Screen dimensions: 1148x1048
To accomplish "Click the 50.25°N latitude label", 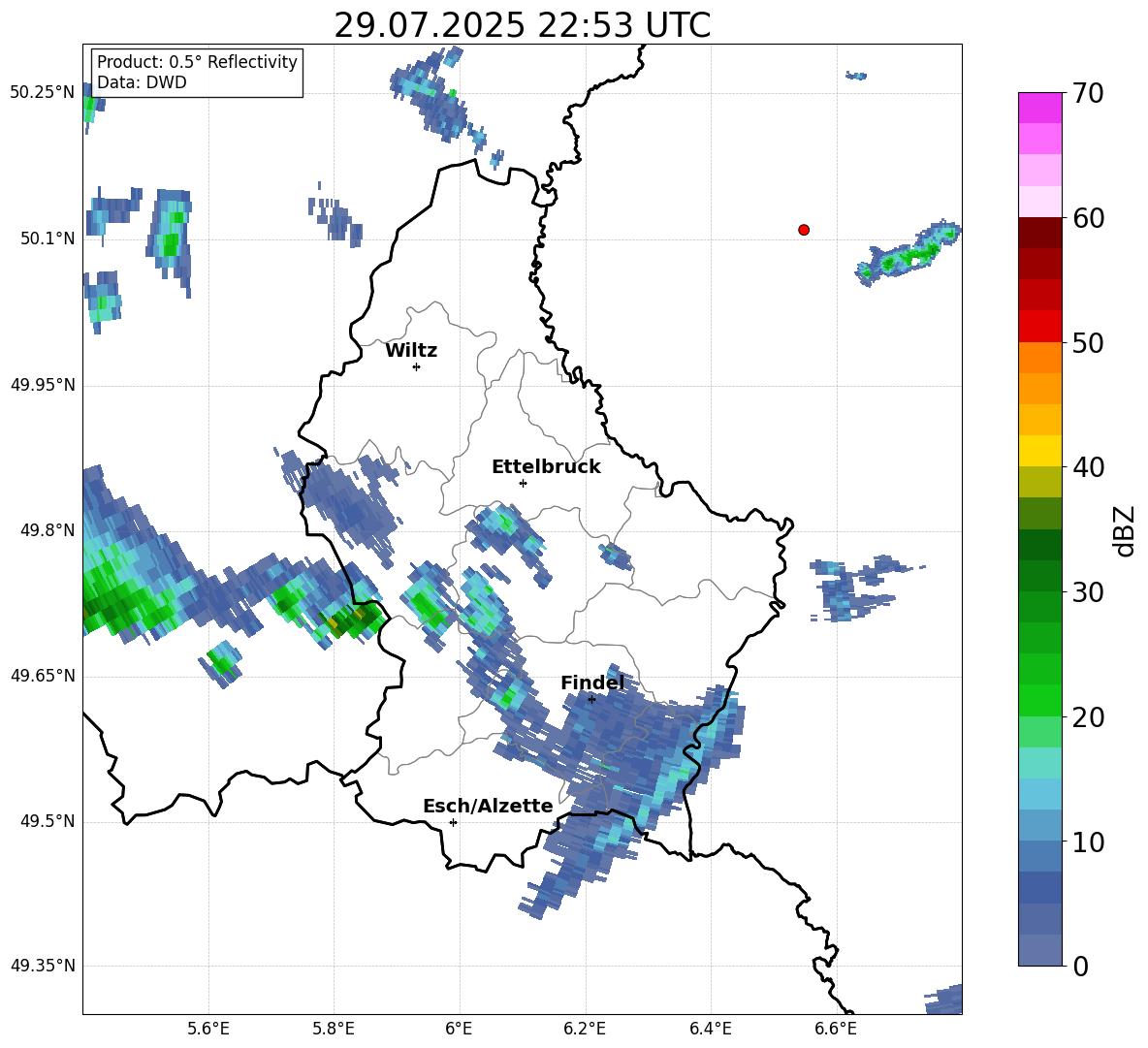I will (43, 93).
